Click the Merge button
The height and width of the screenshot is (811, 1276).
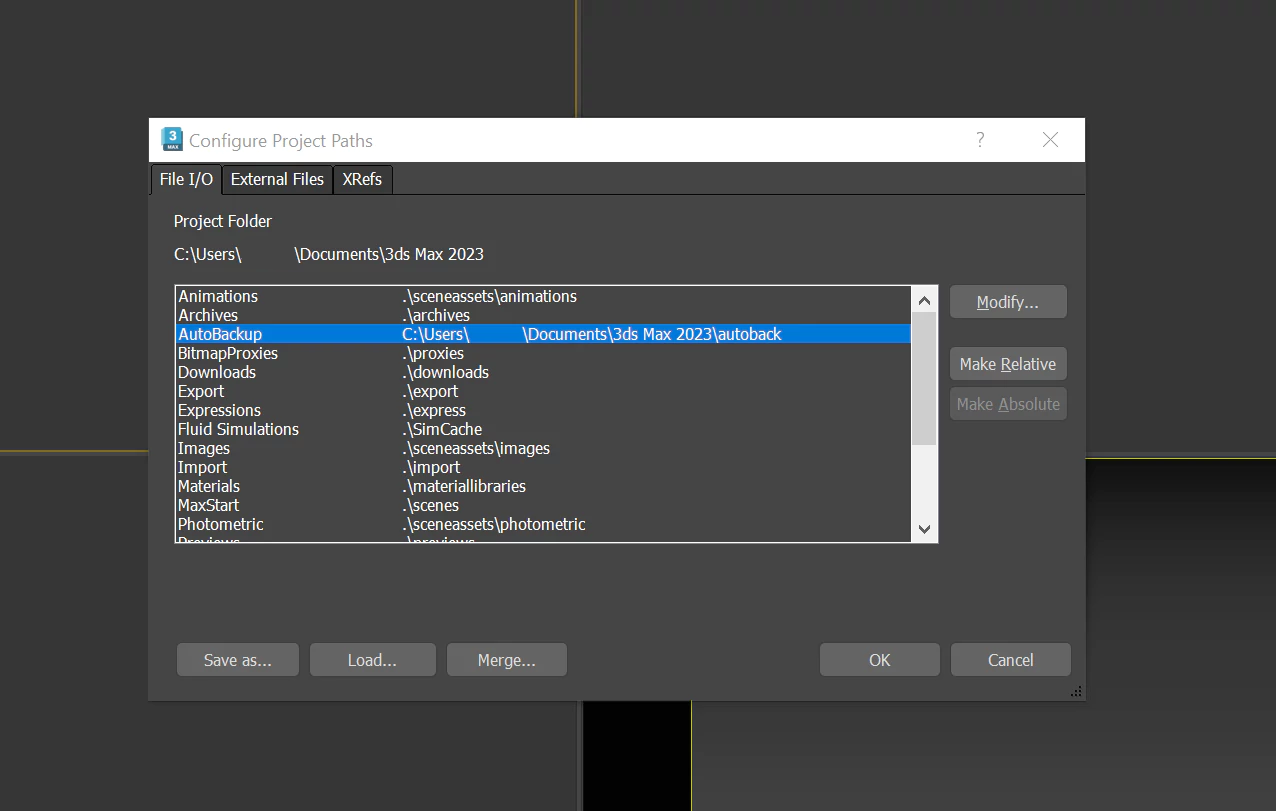pyautogui.click(x=506, y=659)
